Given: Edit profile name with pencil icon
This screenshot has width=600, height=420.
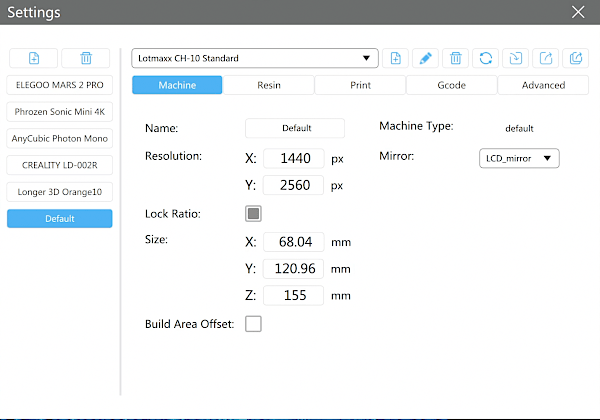Looking at the screenshot, I should [x=426, y=58].
